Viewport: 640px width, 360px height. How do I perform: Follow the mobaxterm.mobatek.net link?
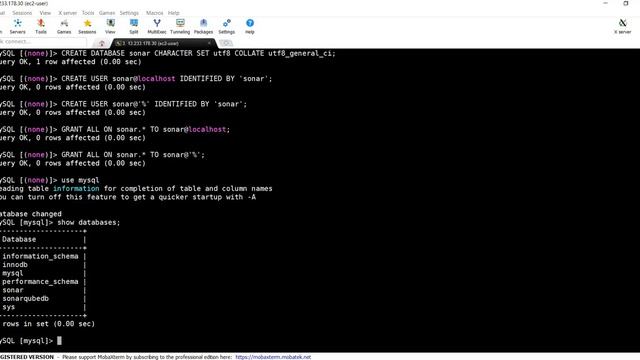273,357
